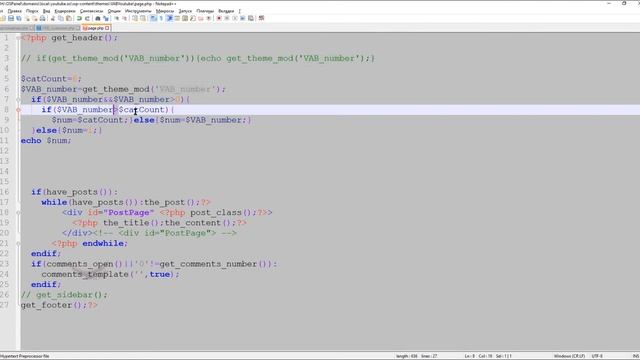Open the Плагины menu

point(205,11)
